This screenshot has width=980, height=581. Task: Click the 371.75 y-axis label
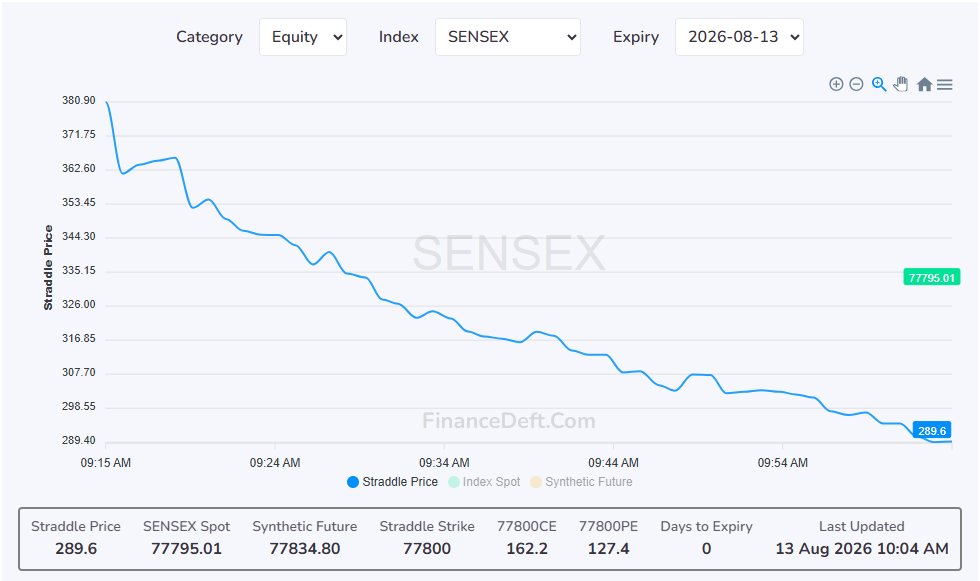(79, 134)
